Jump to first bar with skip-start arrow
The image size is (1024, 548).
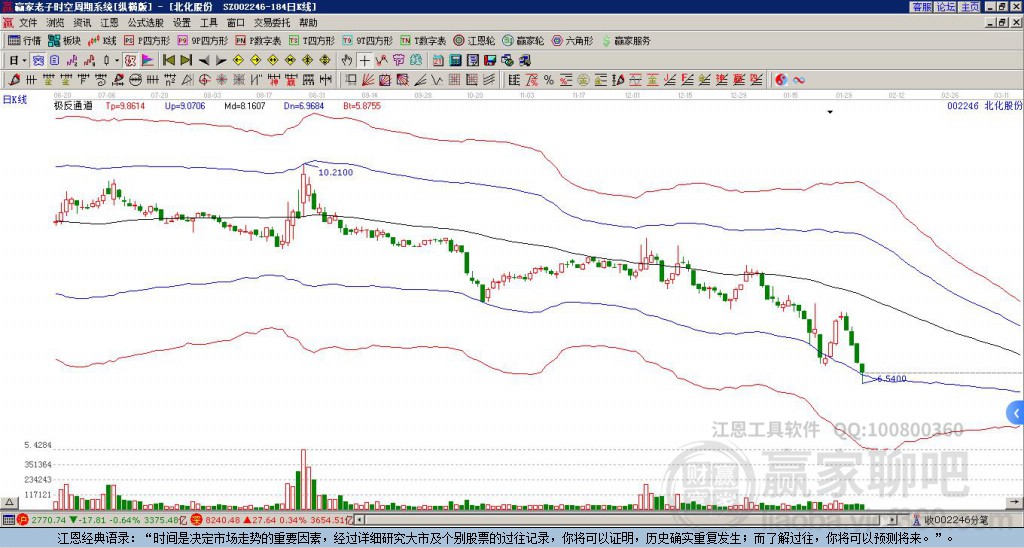coord(168,61)
